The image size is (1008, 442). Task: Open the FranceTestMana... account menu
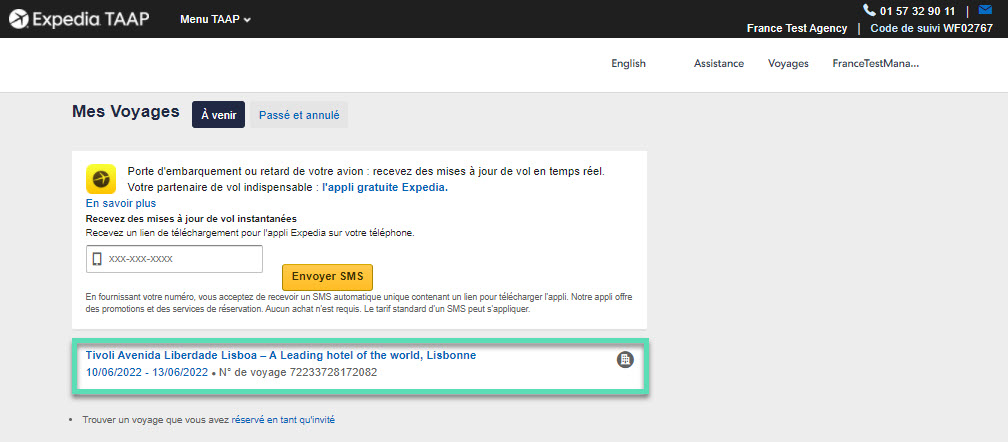[876, 64]
